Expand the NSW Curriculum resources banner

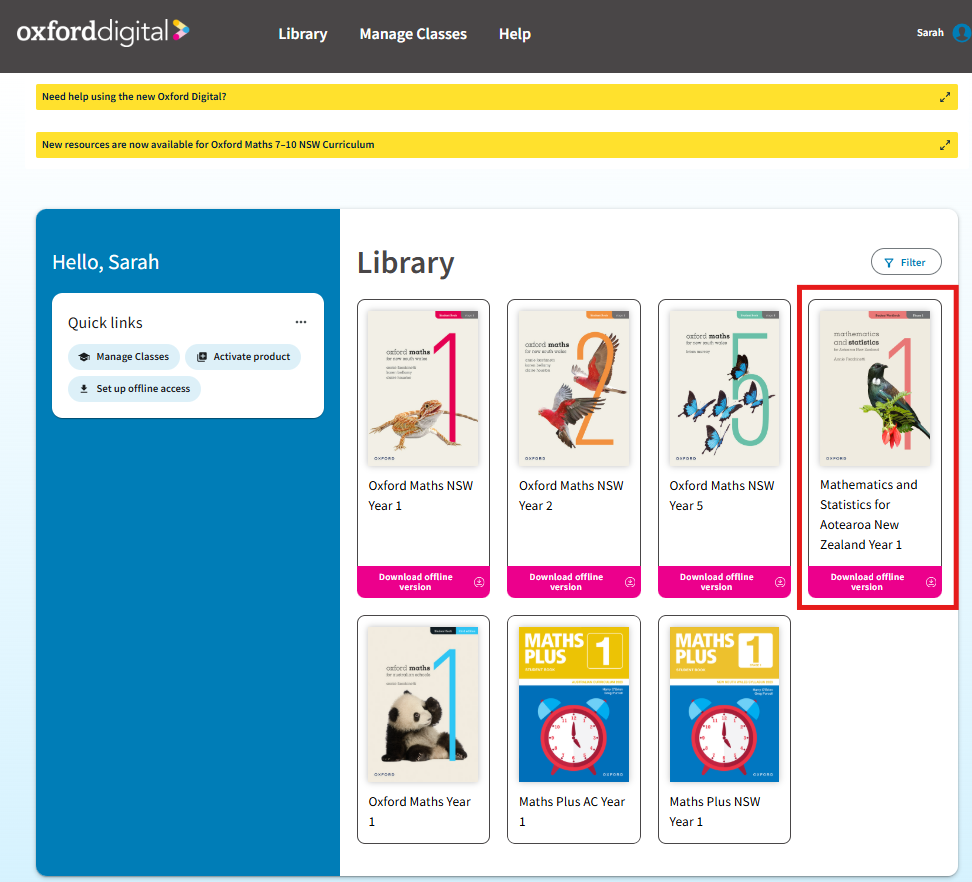(945, 145)
